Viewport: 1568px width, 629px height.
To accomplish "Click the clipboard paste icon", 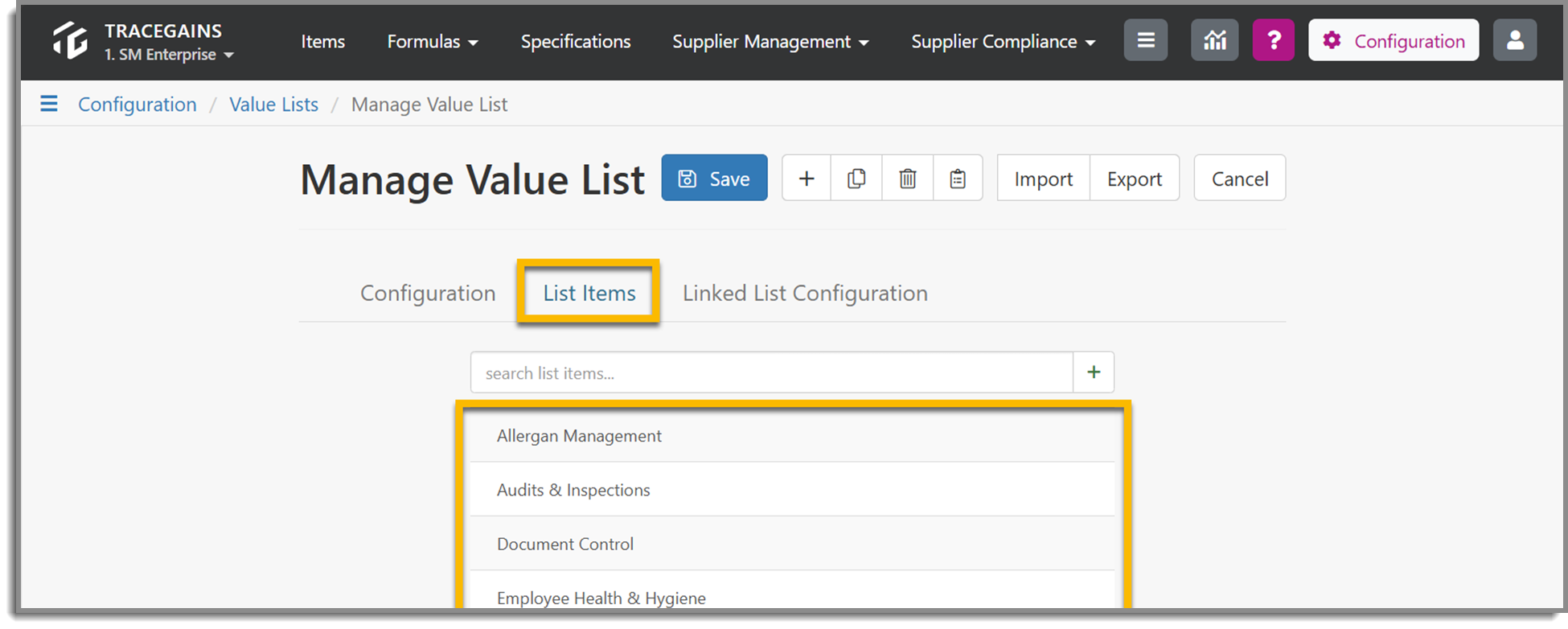I will coord(957,179).
